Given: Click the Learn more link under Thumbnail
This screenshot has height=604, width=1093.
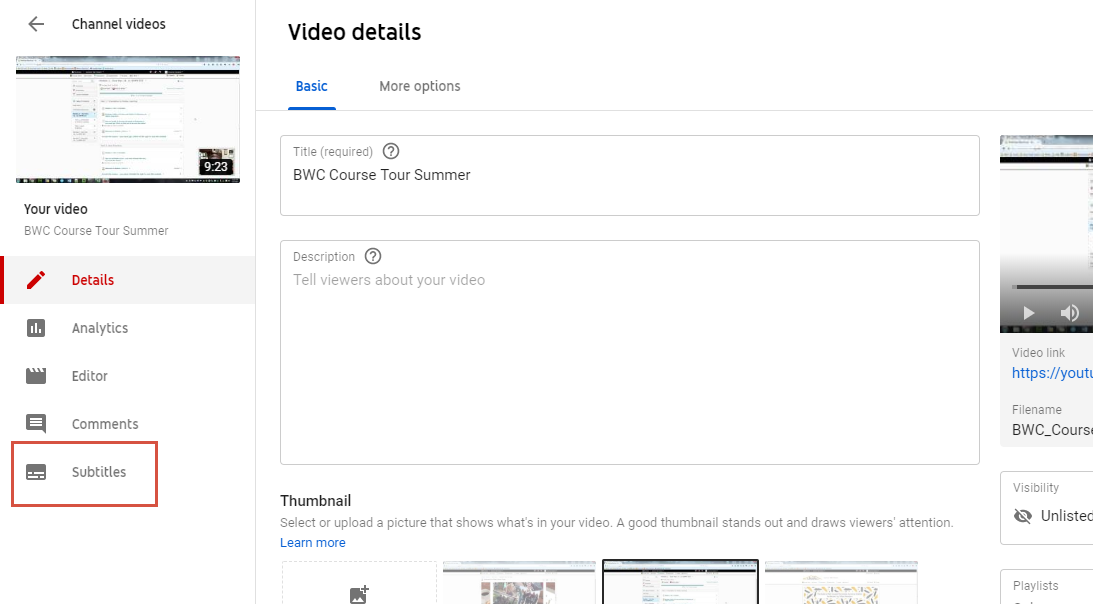Looking at the screenshot, I should (313, 543).
